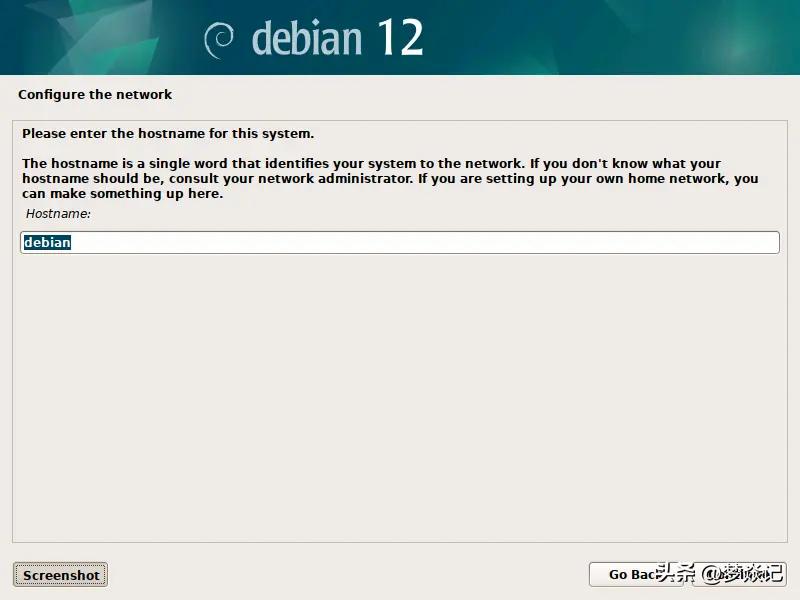The width and height of the screenshot is (800, 600).
Task: Click the @ symbol in the watermark
Action: tap(711, 574)
